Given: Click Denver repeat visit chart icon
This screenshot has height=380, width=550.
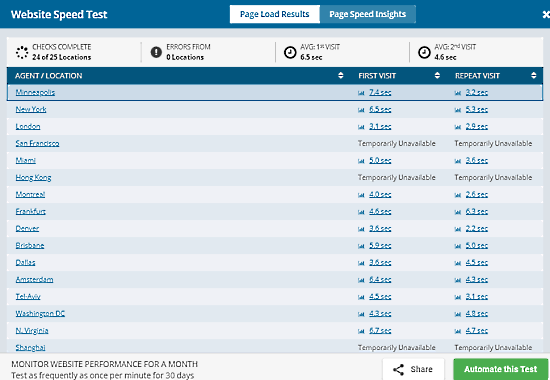Looking at the screenshot, I should click(x=458, y=229).
